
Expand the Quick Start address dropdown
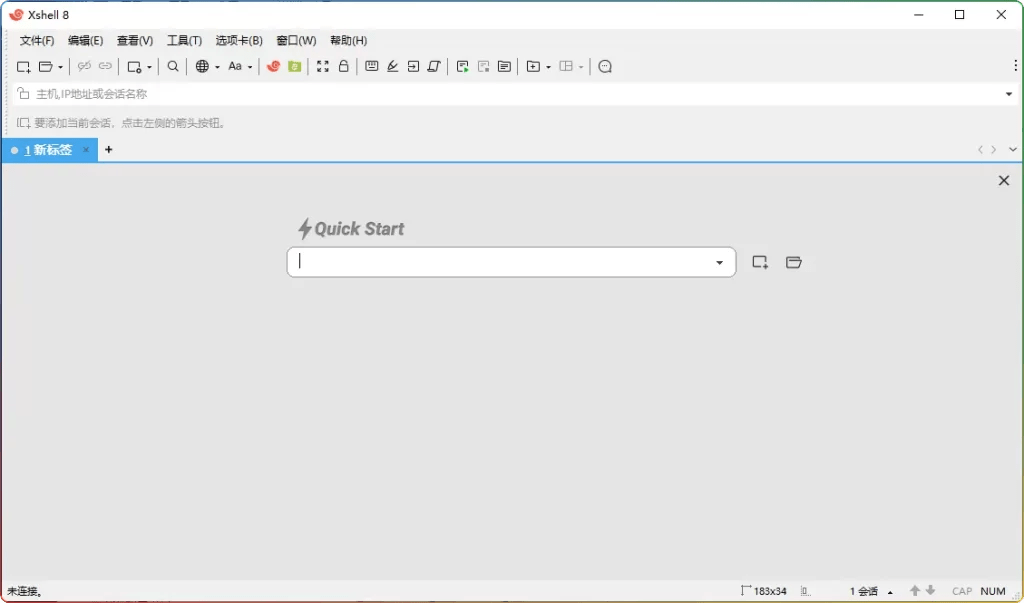click(x=719, y=262)
